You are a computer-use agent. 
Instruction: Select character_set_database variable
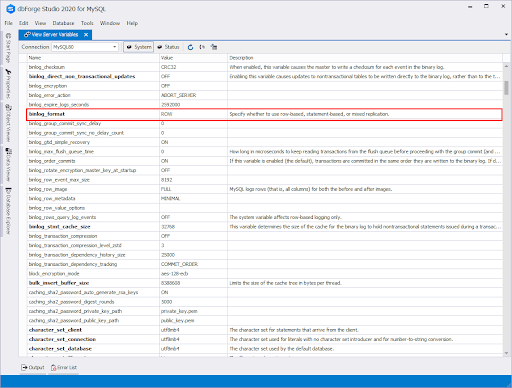(x=60, y=349)
